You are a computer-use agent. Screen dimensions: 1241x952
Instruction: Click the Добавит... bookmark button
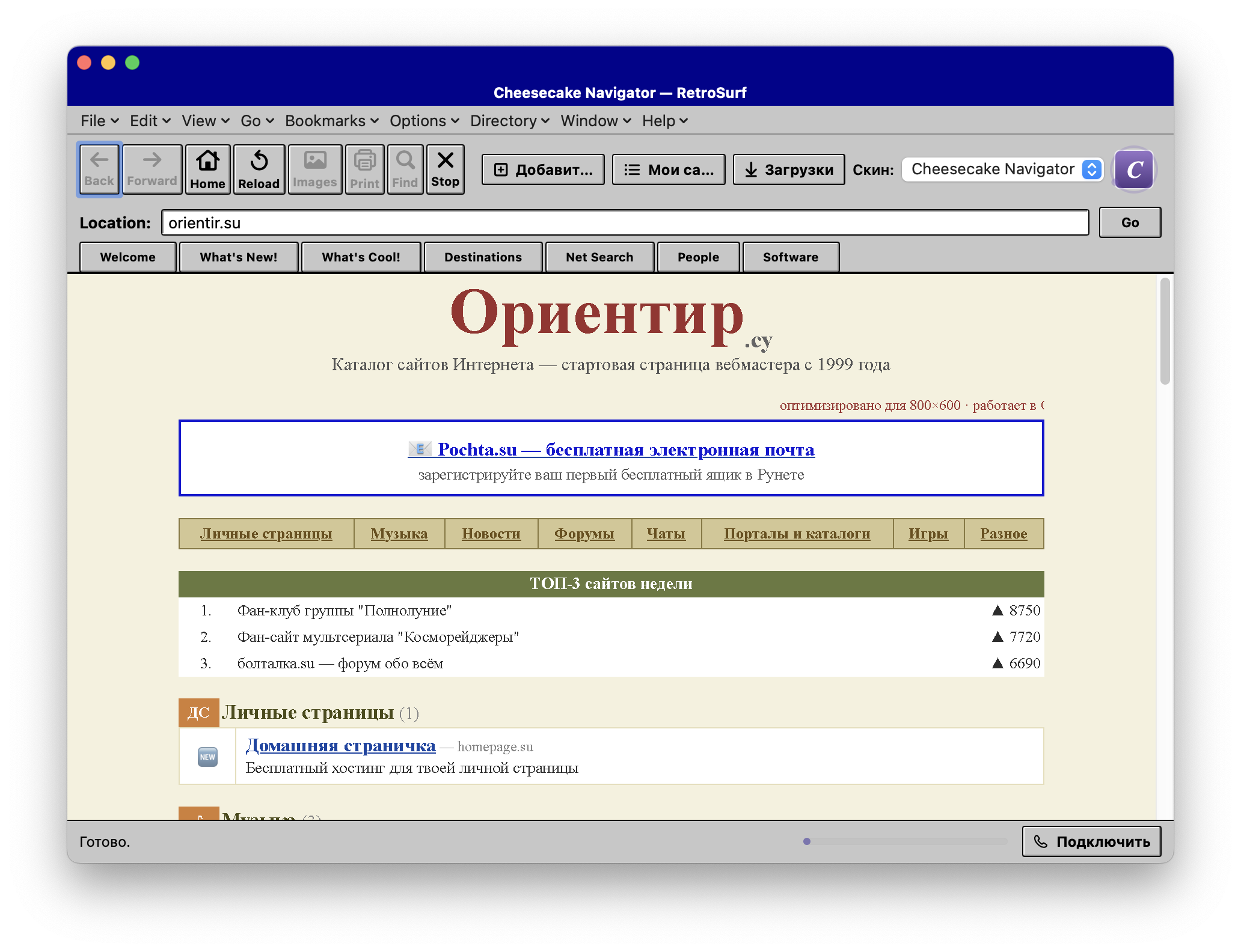[x=543, y=170]
